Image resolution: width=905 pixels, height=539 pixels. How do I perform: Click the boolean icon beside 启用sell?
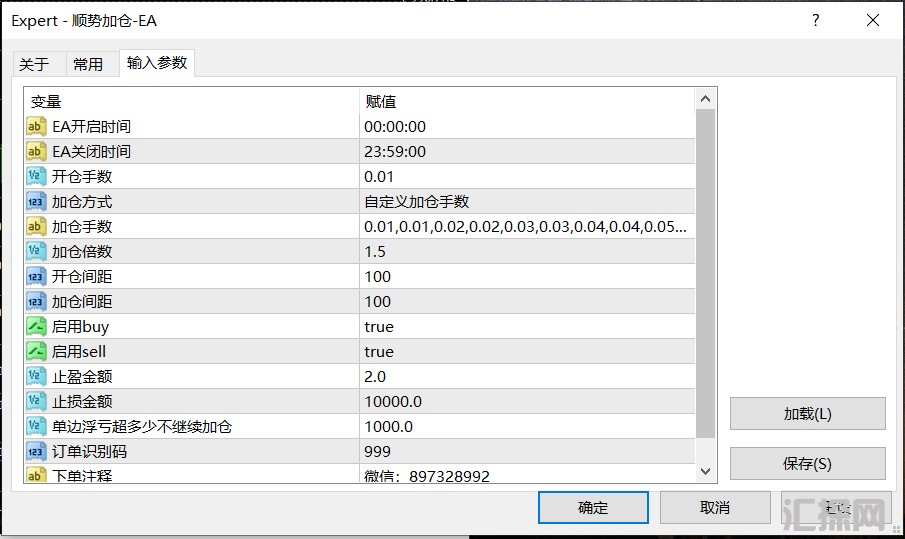pos(36,351)
